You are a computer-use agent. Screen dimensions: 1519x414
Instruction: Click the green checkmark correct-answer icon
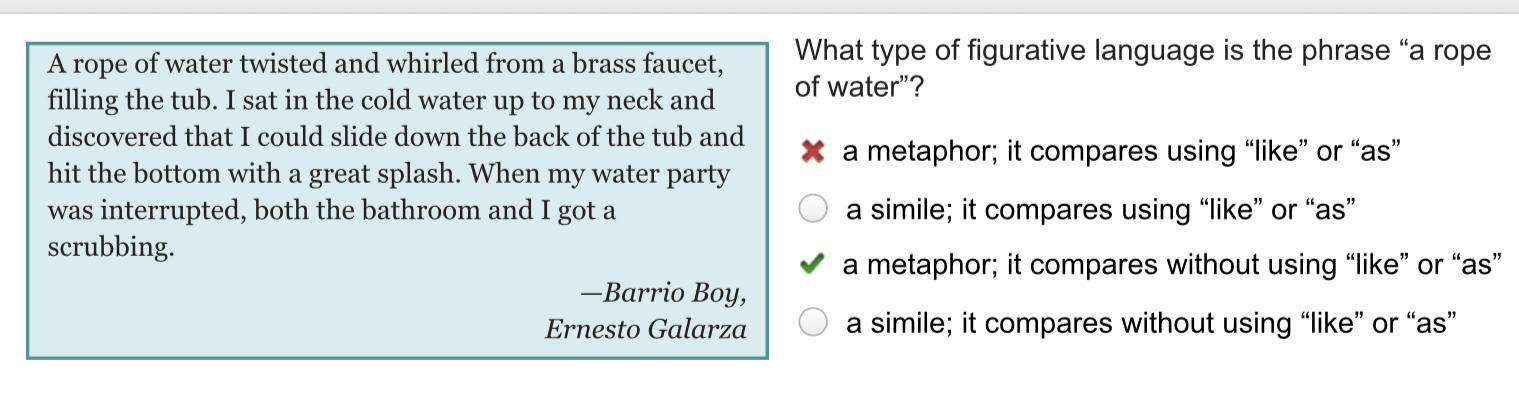tap(813, 265)
